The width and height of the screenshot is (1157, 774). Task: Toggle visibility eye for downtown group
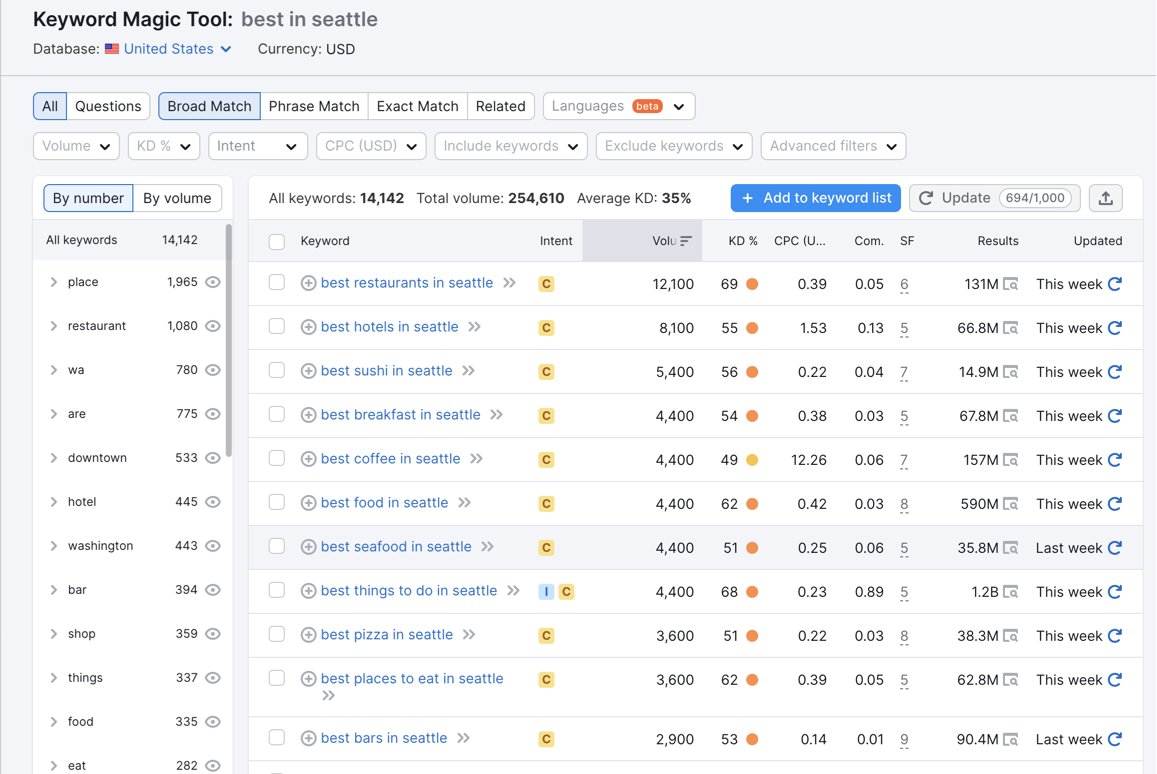(213, 457)
